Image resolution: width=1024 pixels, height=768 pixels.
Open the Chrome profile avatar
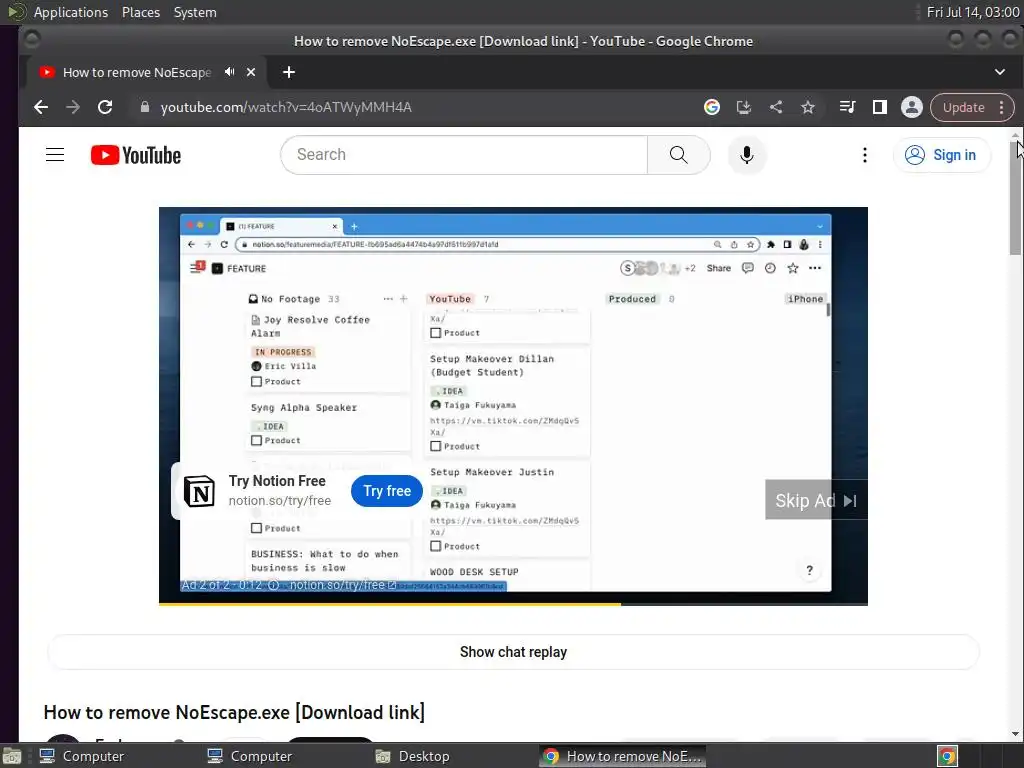click(912, 107)
